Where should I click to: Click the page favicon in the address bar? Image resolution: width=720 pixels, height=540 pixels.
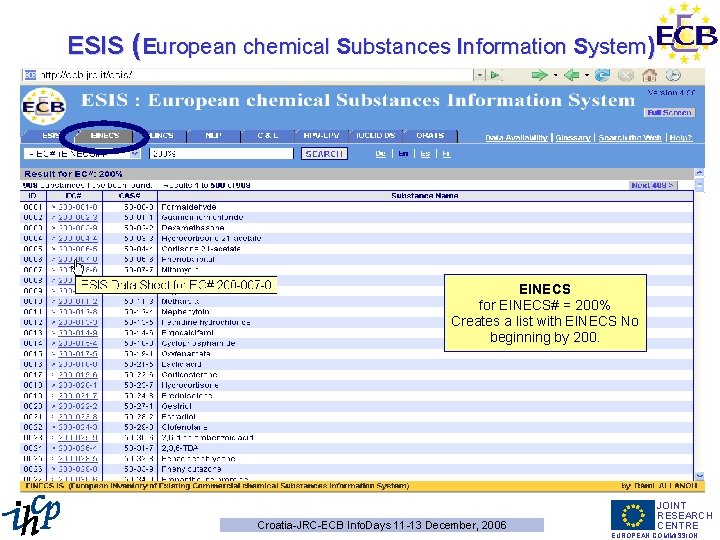click(x=30, y=75)
